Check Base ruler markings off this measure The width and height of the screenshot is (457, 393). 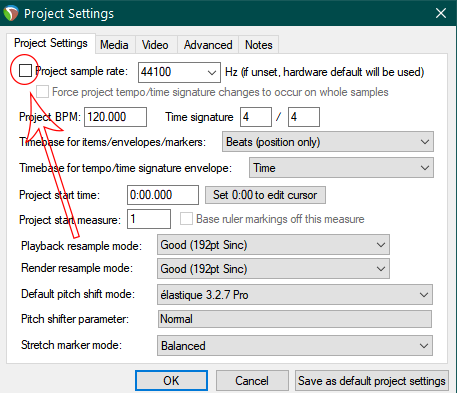pyautogui.click(x=186, y=219)
